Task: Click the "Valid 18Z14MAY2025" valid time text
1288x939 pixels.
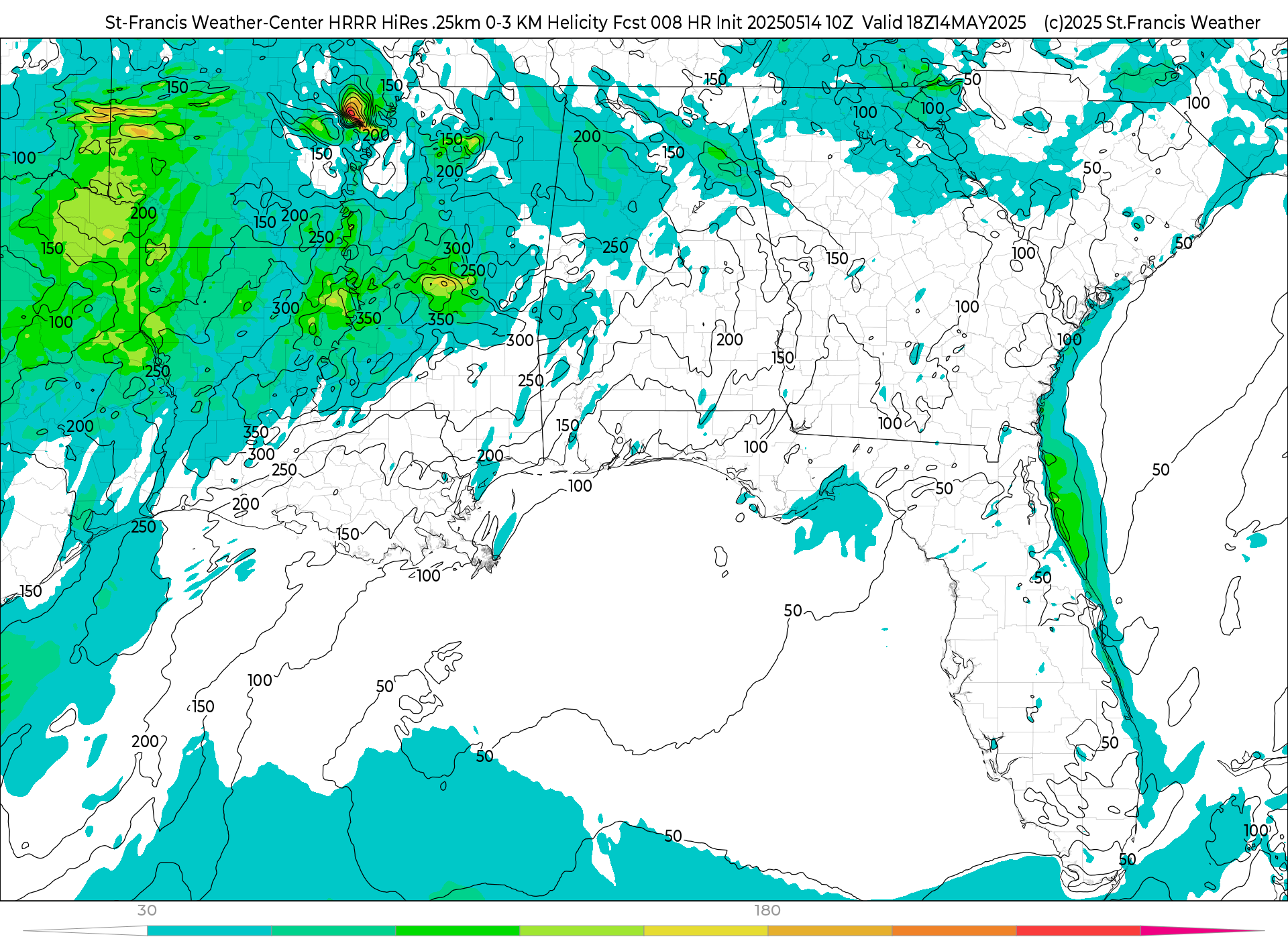Action: [x=944, y=23]
